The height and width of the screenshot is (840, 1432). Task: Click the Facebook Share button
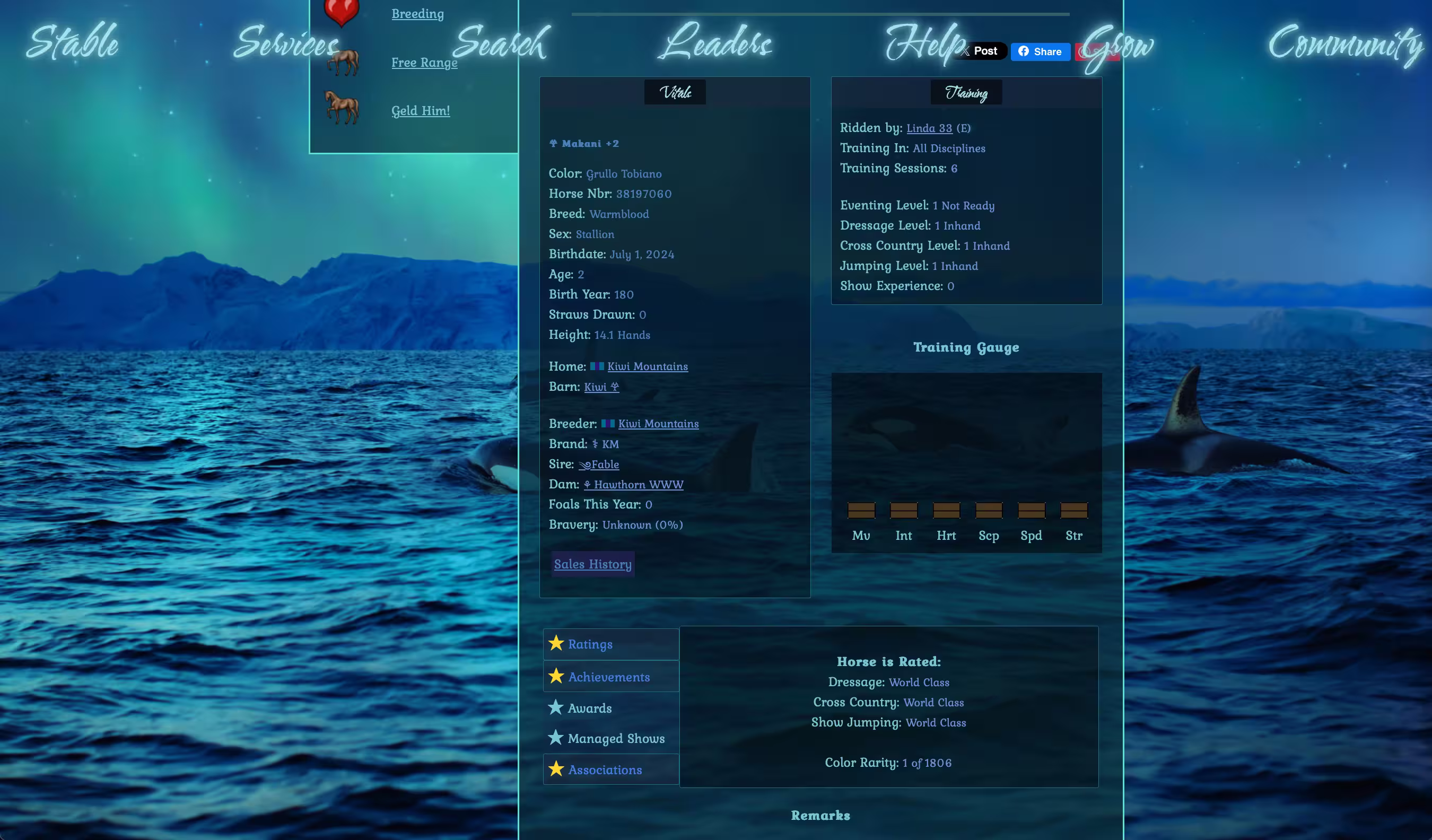pyautogui.click(x=1040, y=52)
